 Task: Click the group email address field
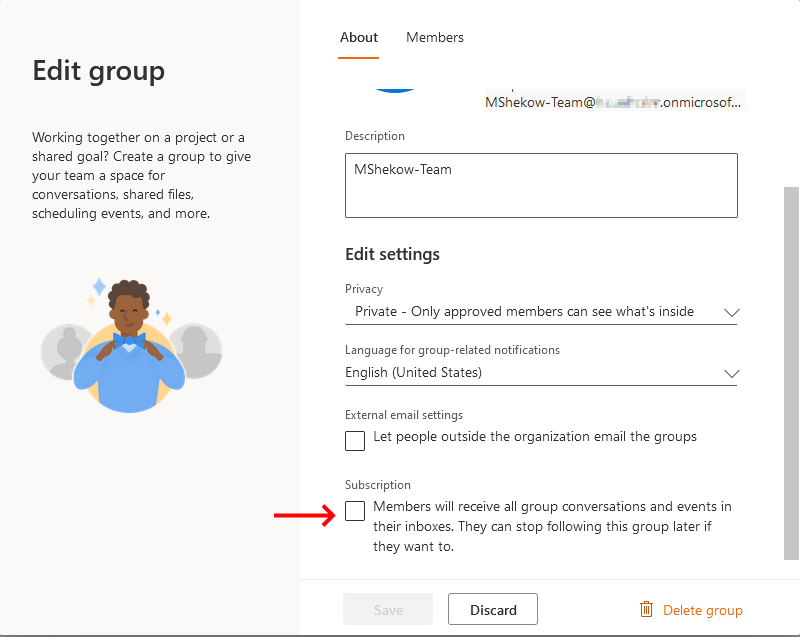614,102
